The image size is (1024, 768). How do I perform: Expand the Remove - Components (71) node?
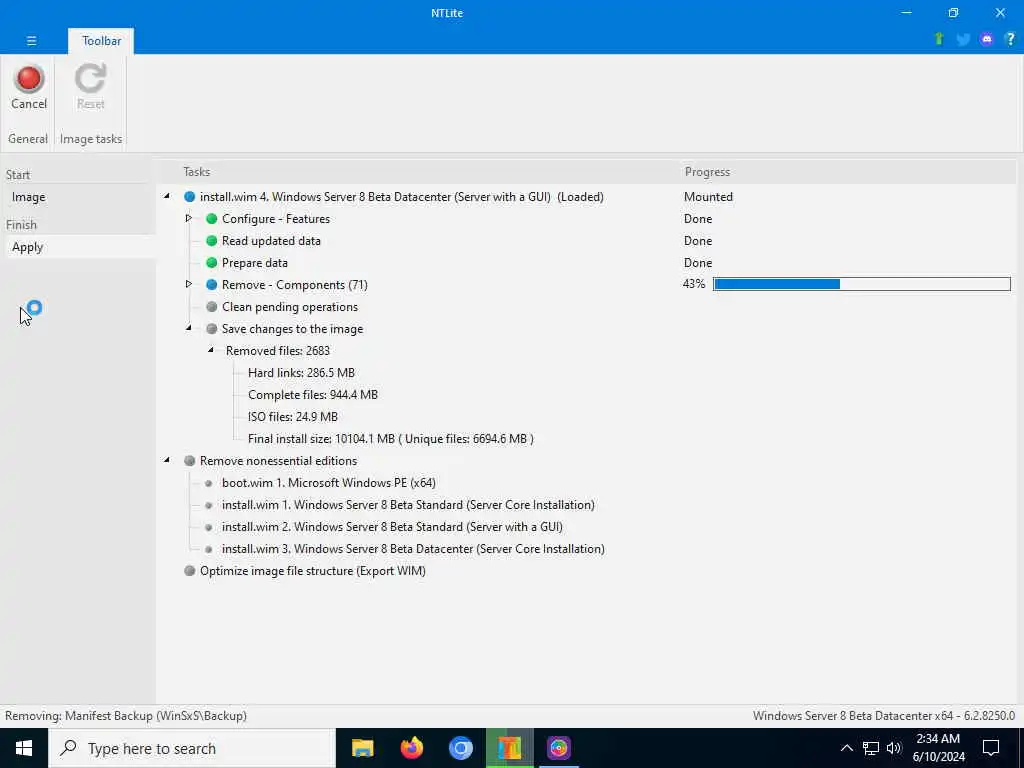(x=188, y=284)
